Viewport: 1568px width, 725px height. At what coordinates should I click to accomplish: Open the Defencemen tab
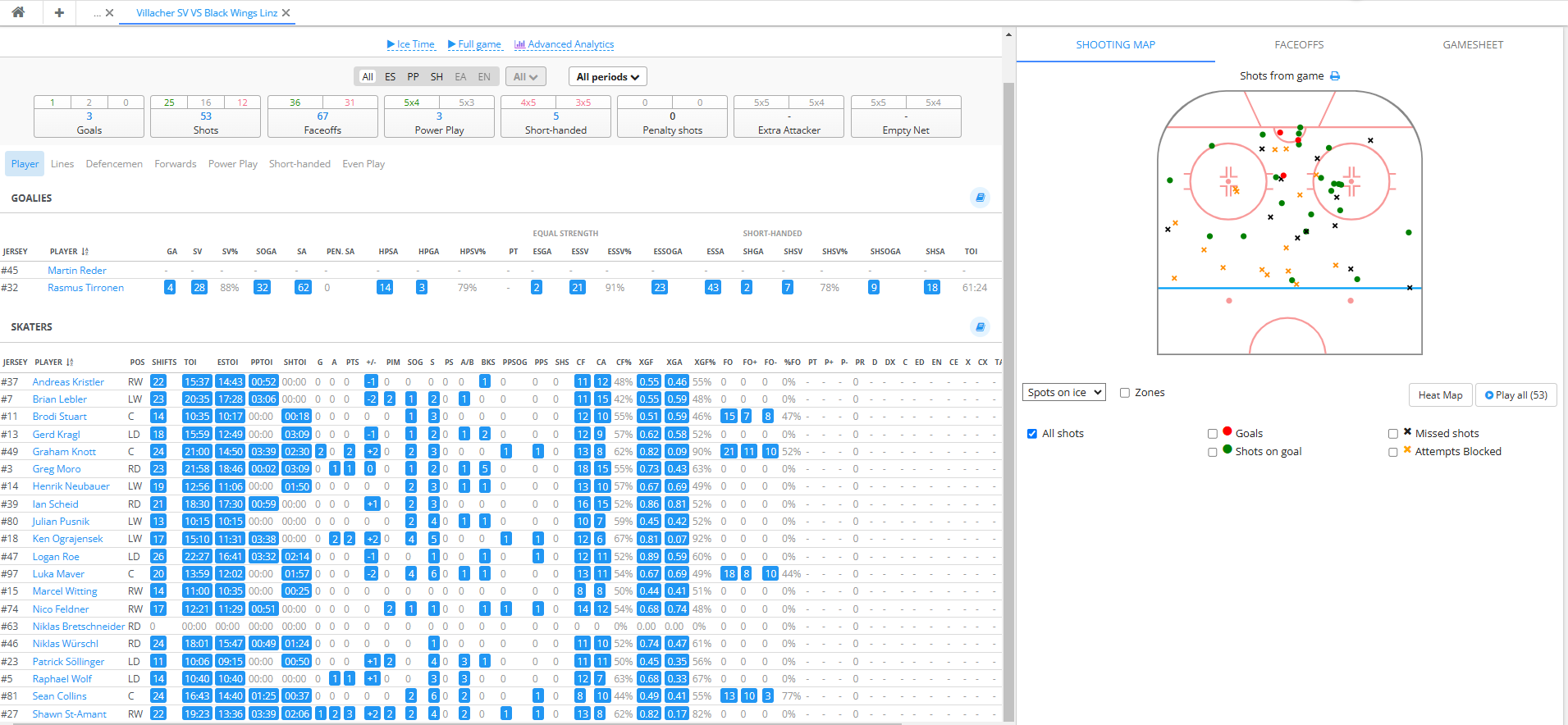114,164
